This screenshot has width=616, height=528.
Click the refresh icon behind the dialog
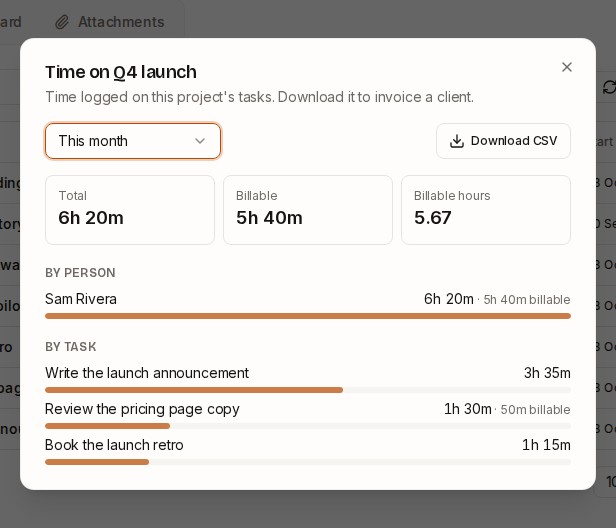pos(609,87)
